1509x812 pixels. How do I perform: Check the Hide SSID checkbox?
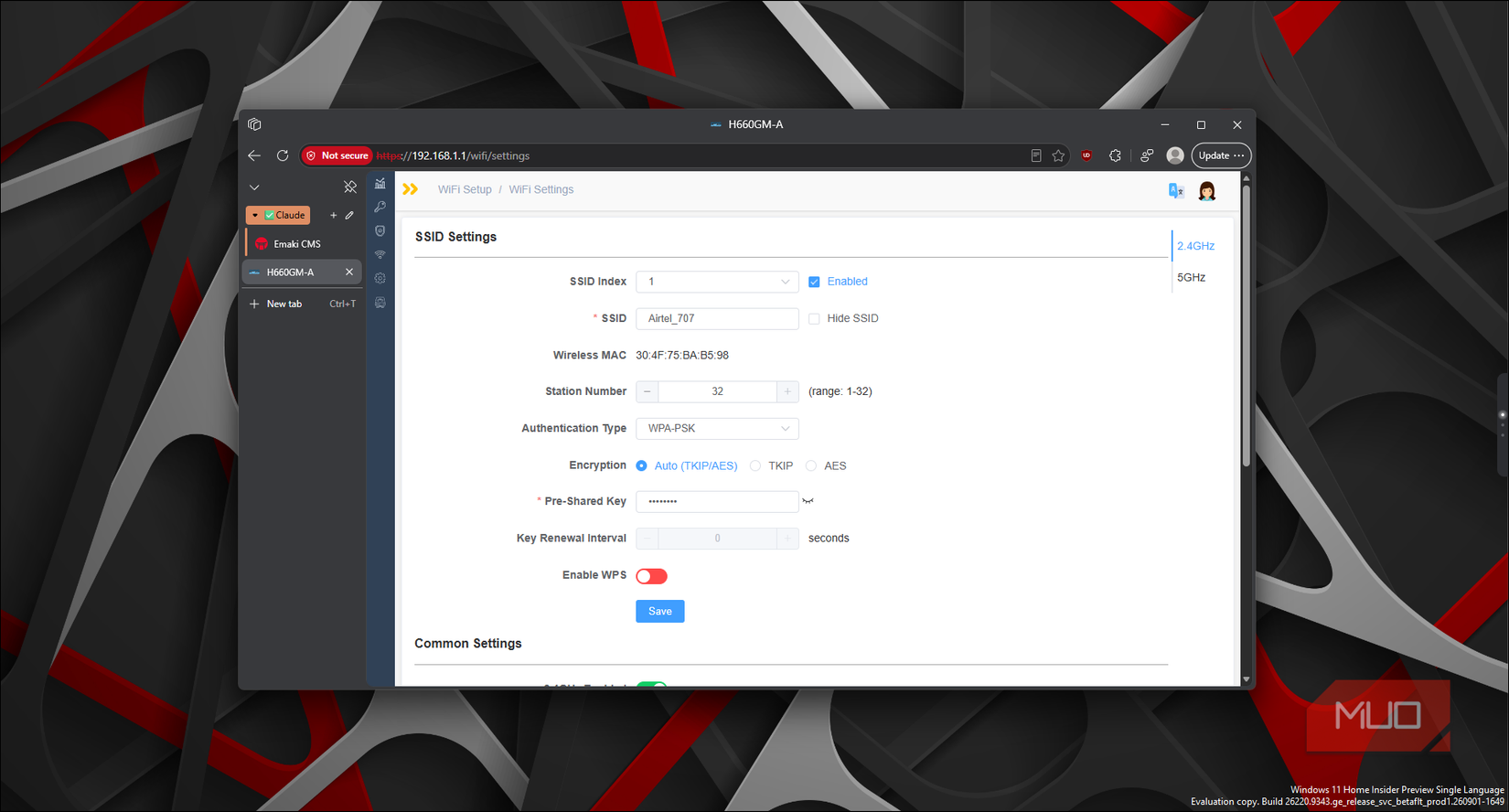point(814,318)
